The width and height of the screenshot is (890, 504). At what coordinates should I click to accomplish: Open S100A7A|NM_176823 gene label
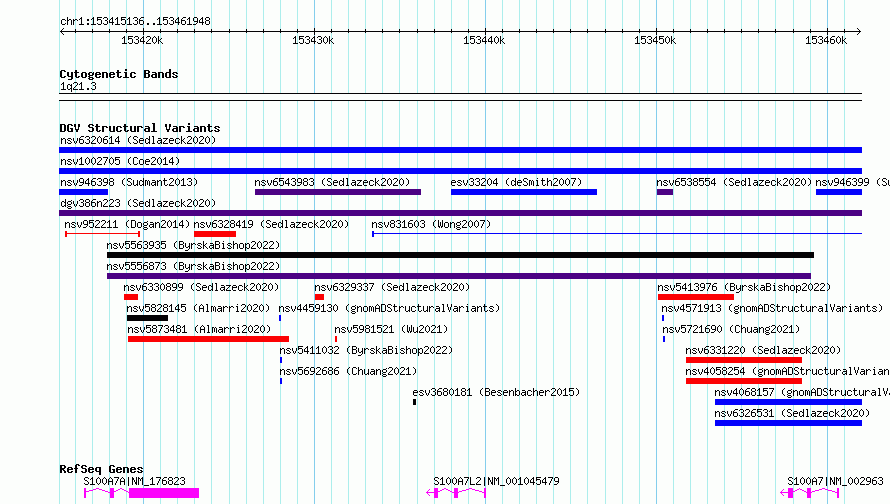(135, 481)
